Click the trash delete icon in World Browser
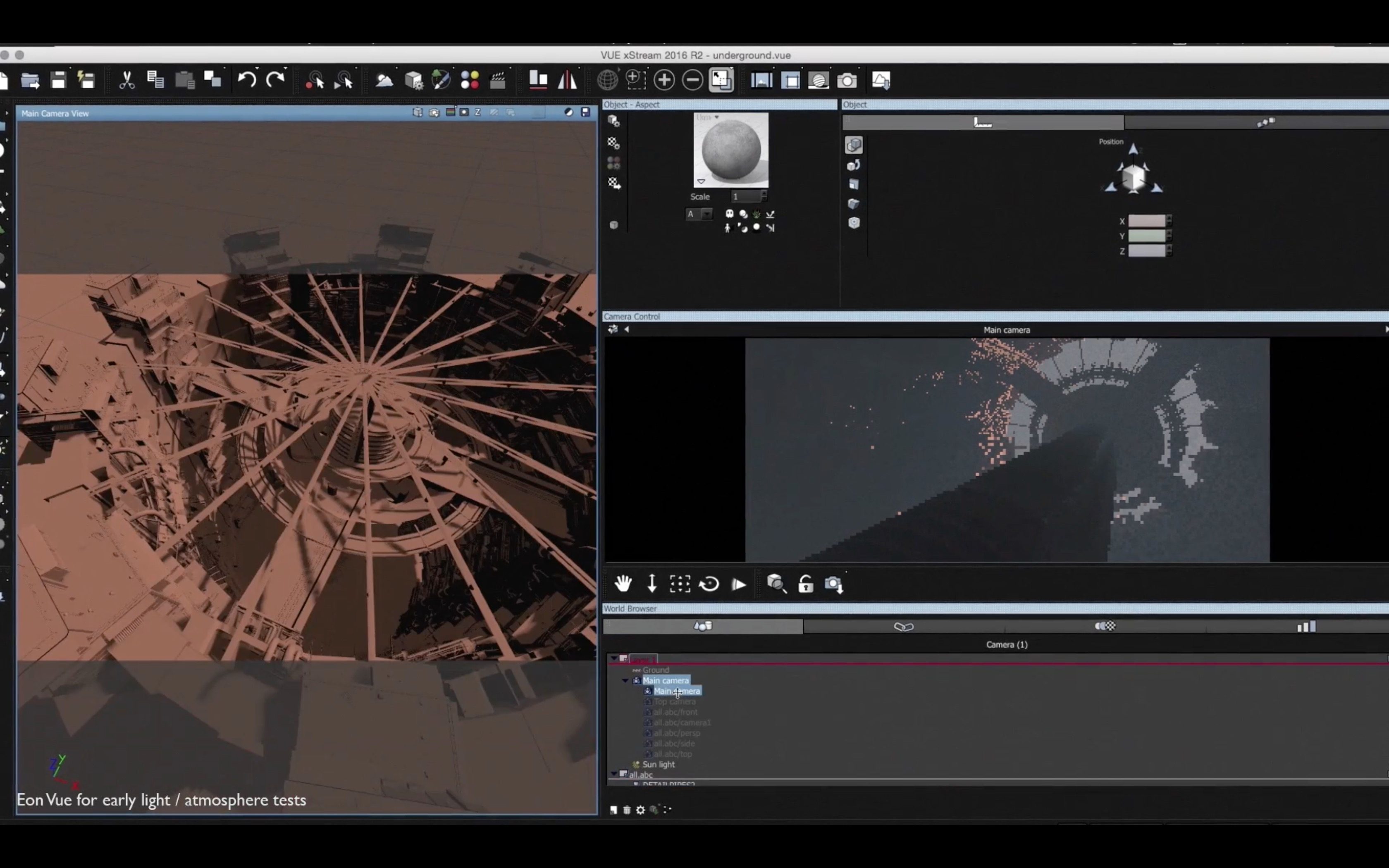Viewport: 1389px width, 868px height. click(627, 810)
